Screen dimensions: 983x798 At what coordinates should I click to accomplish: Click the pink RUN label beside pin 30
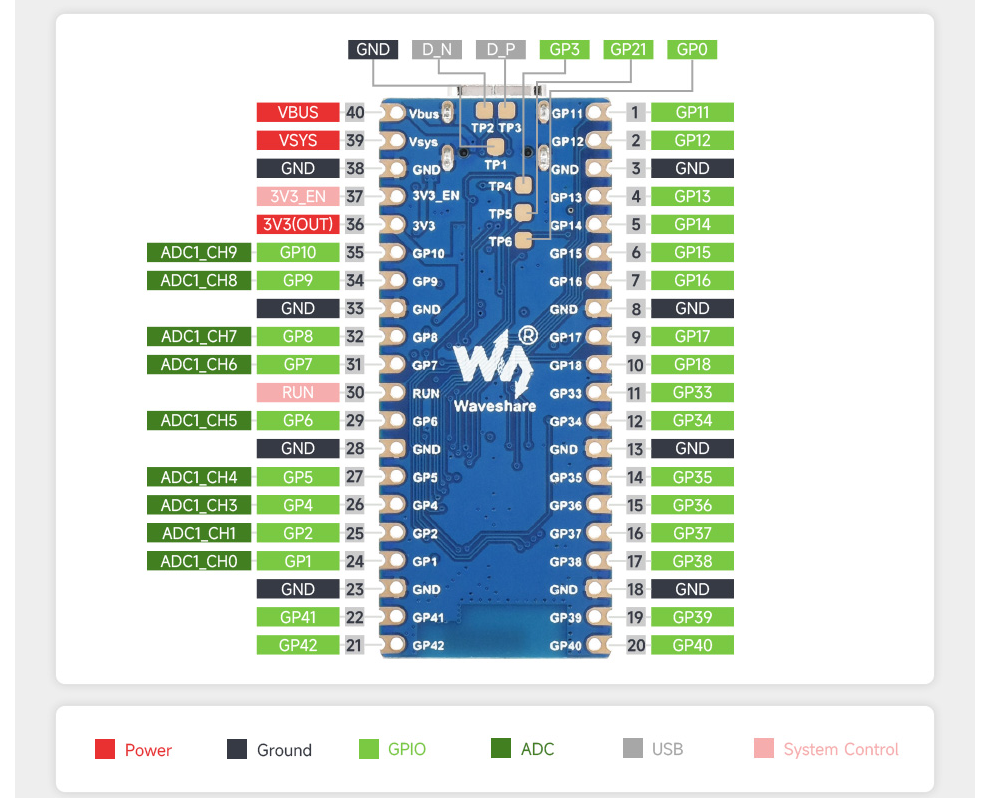pos(298,392)
